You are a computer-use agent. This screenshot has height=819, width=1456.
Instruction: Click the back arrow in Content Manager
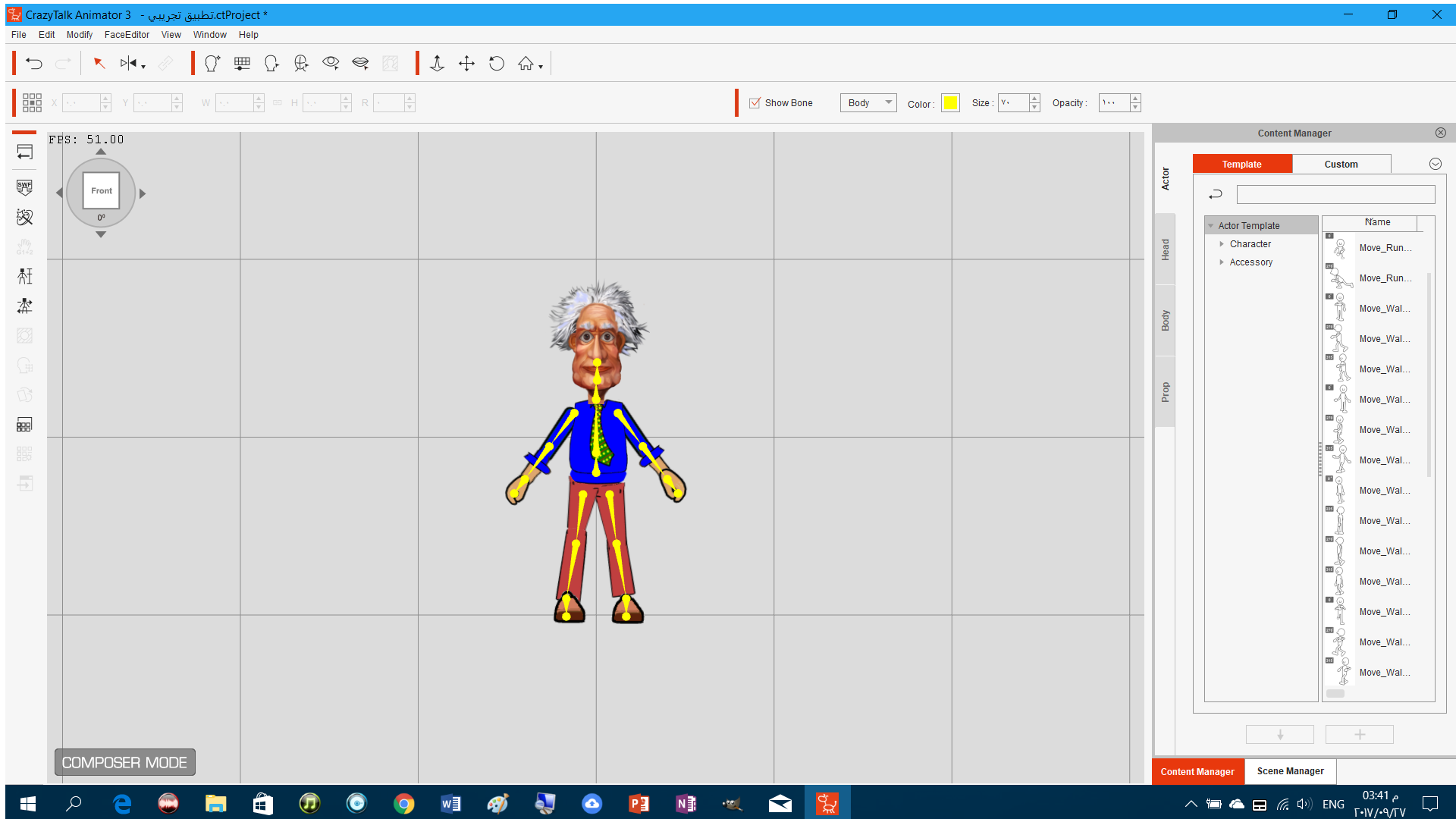pos(1216,195)
